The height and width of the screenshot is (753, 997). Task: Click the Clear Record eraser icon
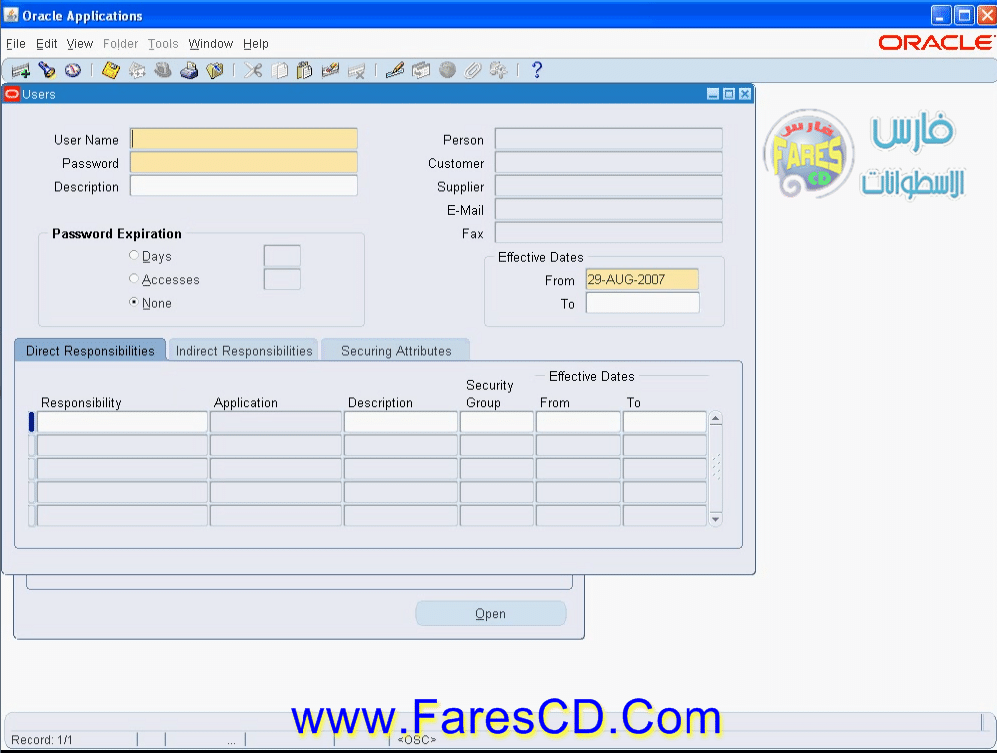(331, 70)
